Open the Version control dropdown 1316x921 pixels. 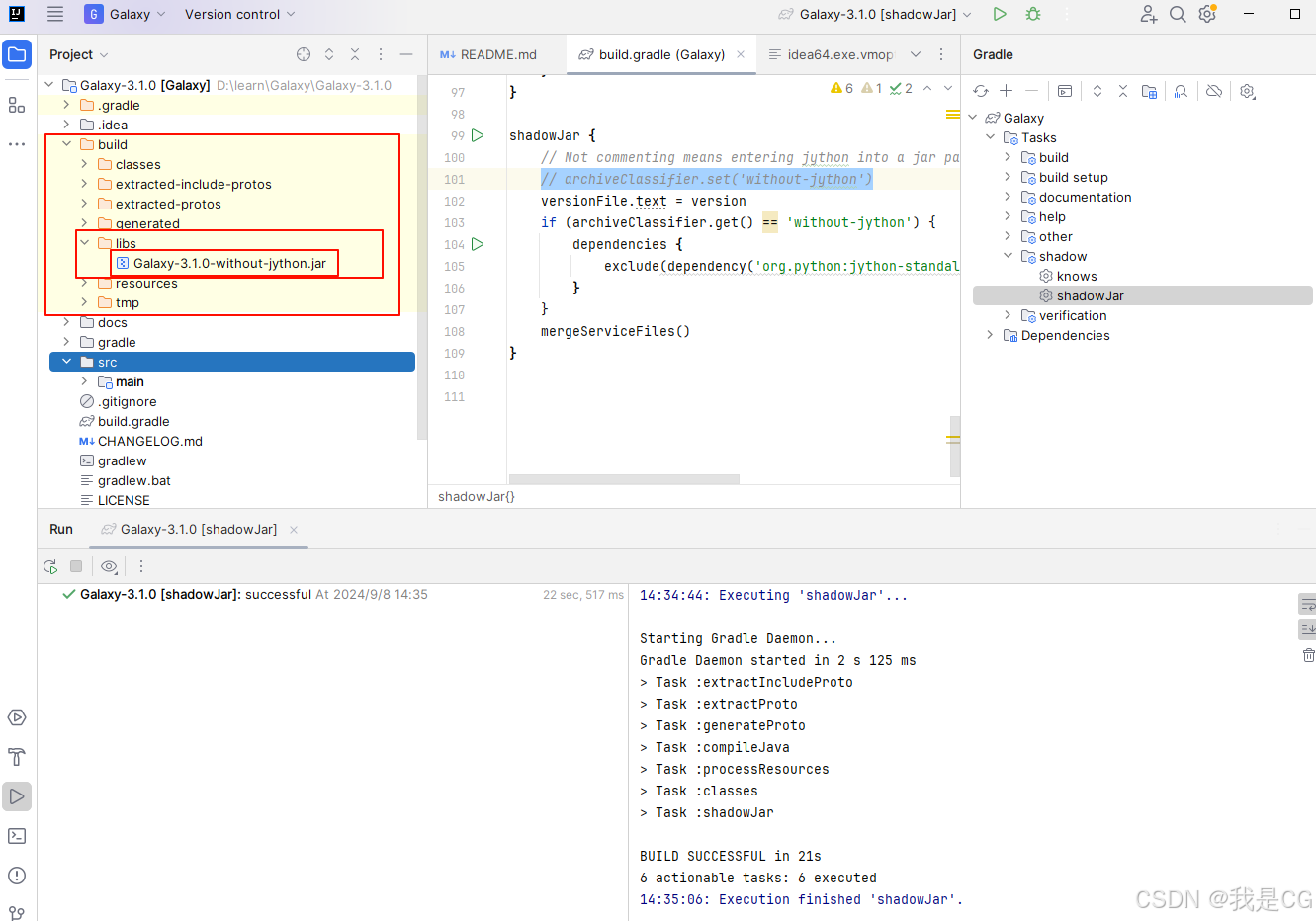[x=239, y=14]
